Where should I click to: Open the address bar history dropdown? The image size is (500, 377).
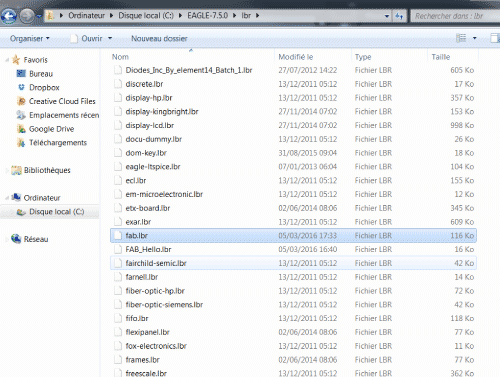coord(387,16)
